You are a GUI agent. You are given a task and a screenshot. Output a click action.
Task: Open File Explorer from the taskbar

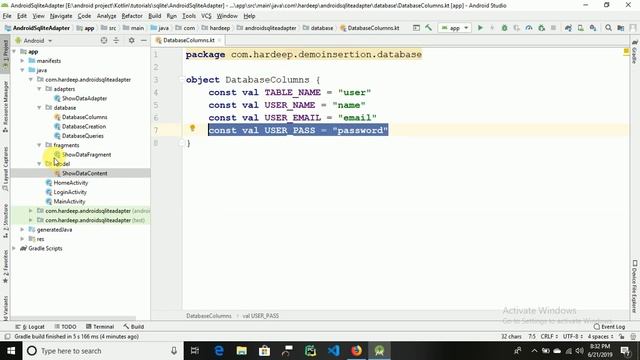coord(242,351)
